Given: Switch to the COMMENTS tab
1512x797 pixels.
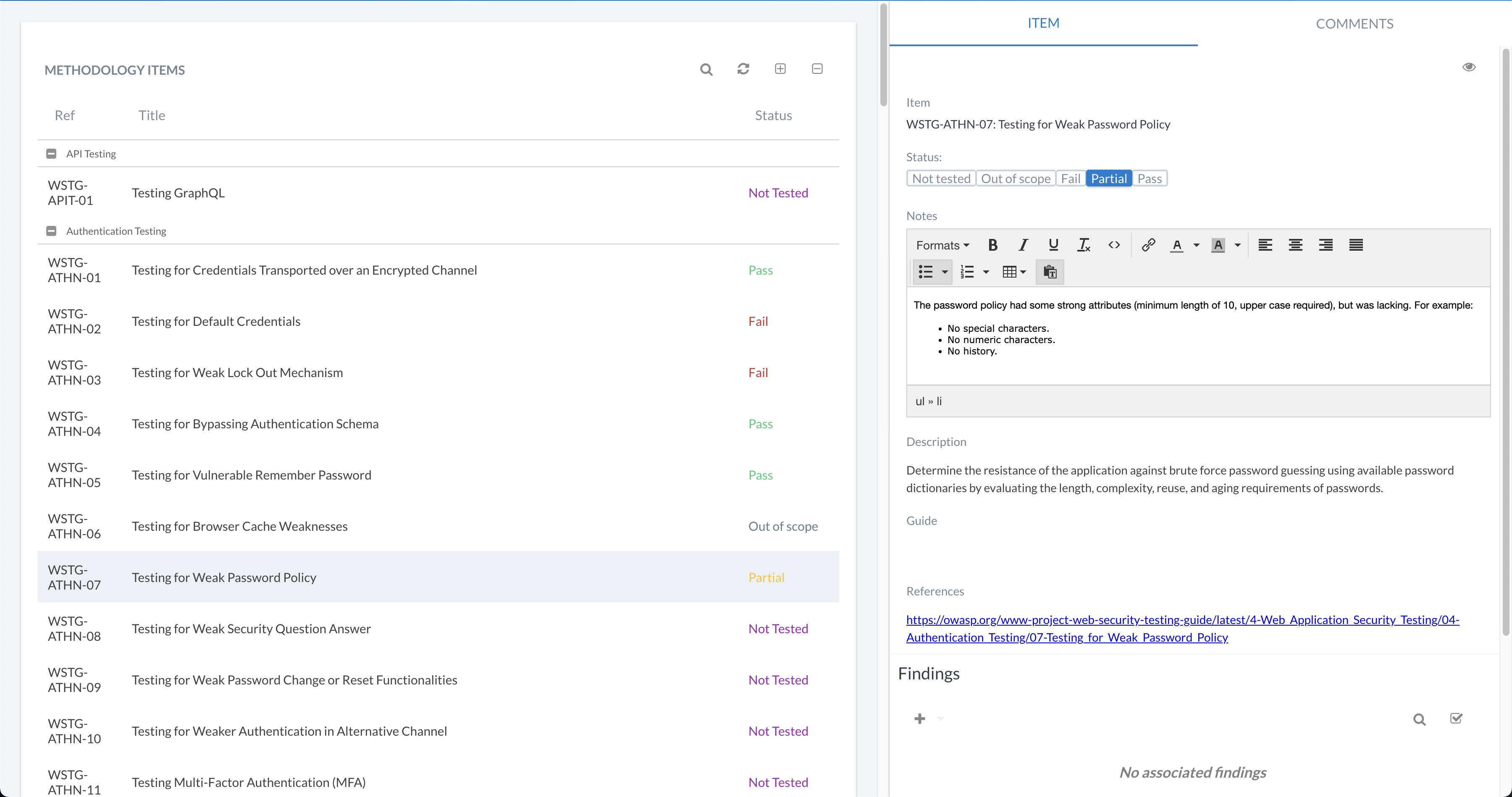Looking at the screenshot, I should coord(1354,24).
